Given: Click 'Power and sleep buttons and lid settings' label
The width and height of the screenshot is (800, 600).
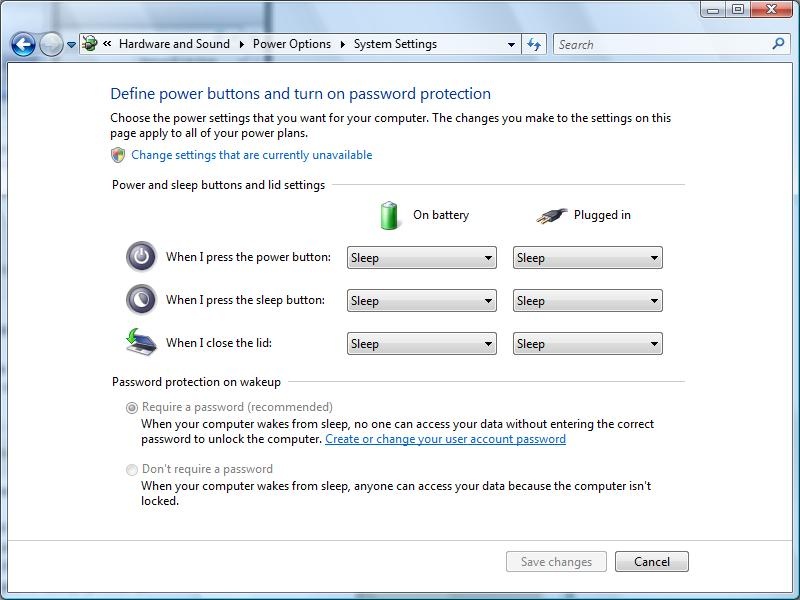Looking at the screenshot, I should coord(218,185).
